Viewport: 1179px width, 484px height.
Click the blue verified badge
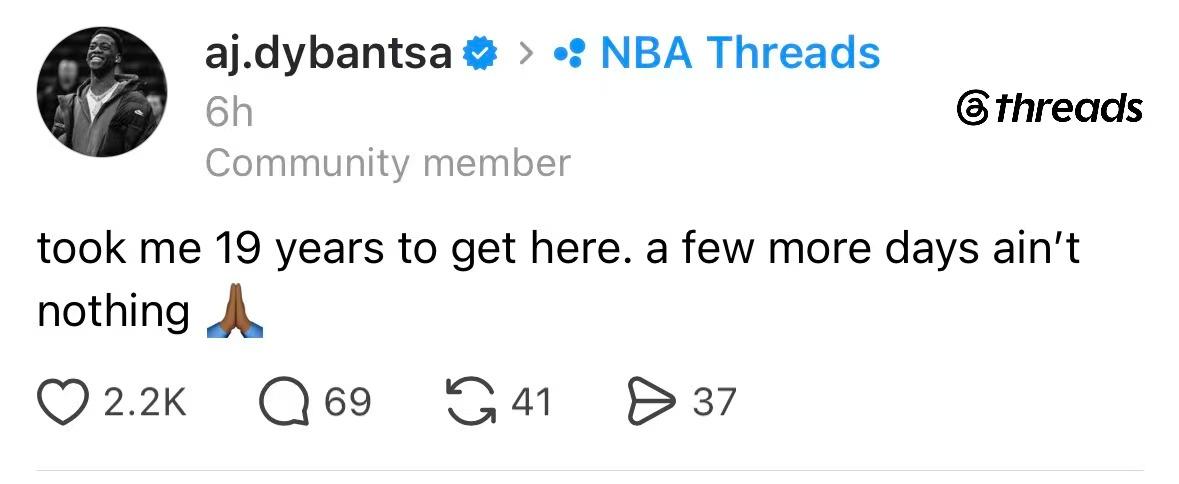[480, 53]
